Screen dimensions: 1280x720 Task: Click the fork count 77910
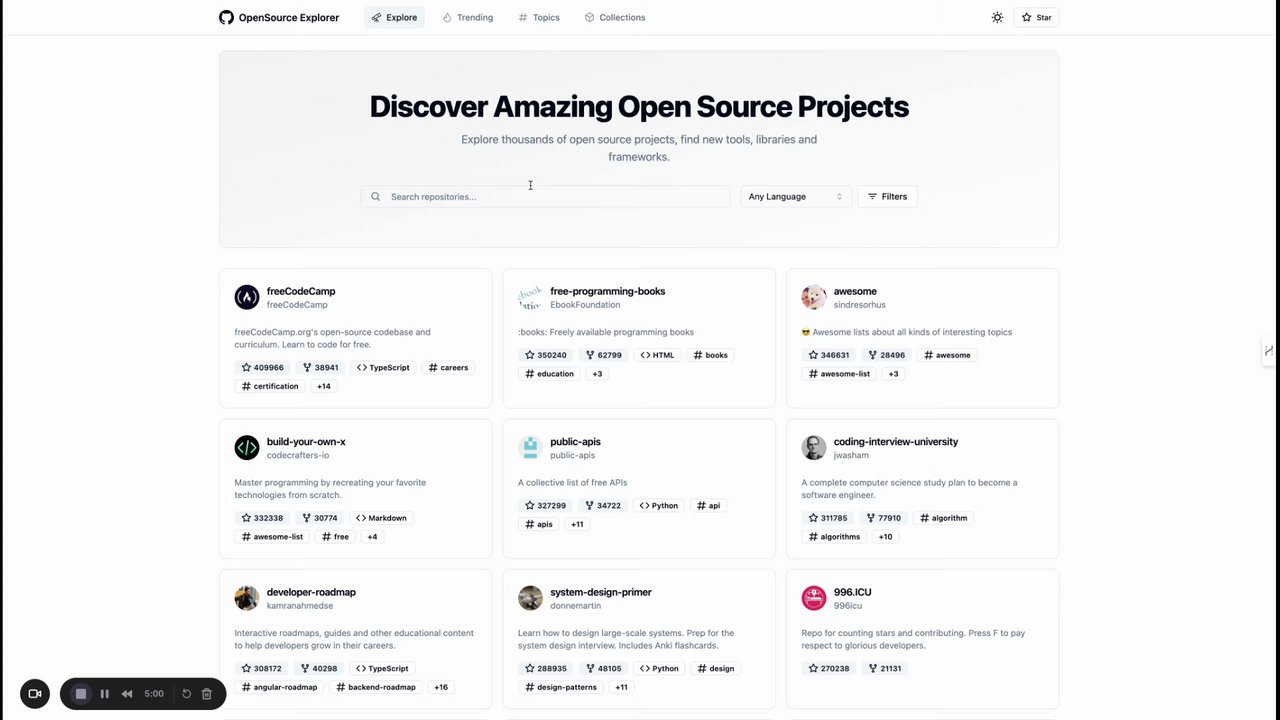tap(884, 518)
